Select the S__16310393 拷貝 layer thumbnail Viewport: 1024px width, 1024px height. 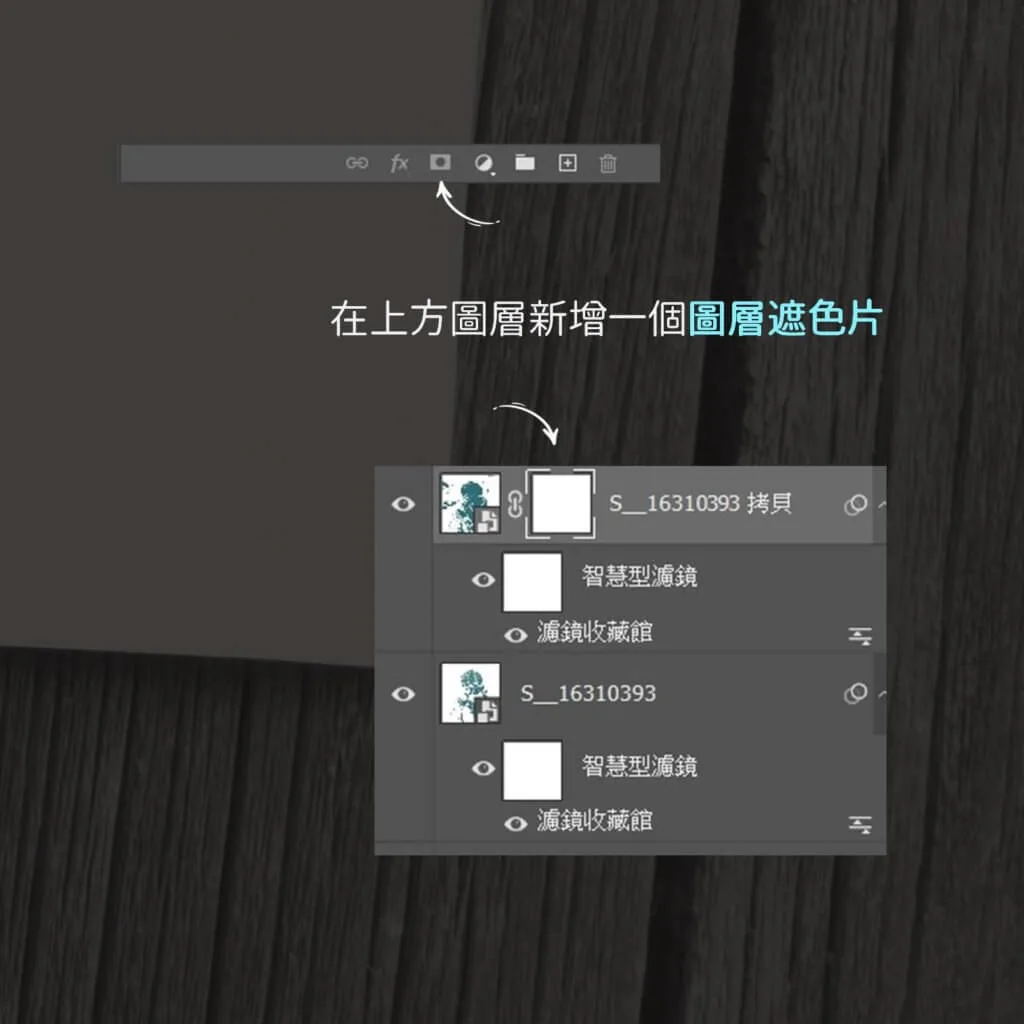[471, 504]
